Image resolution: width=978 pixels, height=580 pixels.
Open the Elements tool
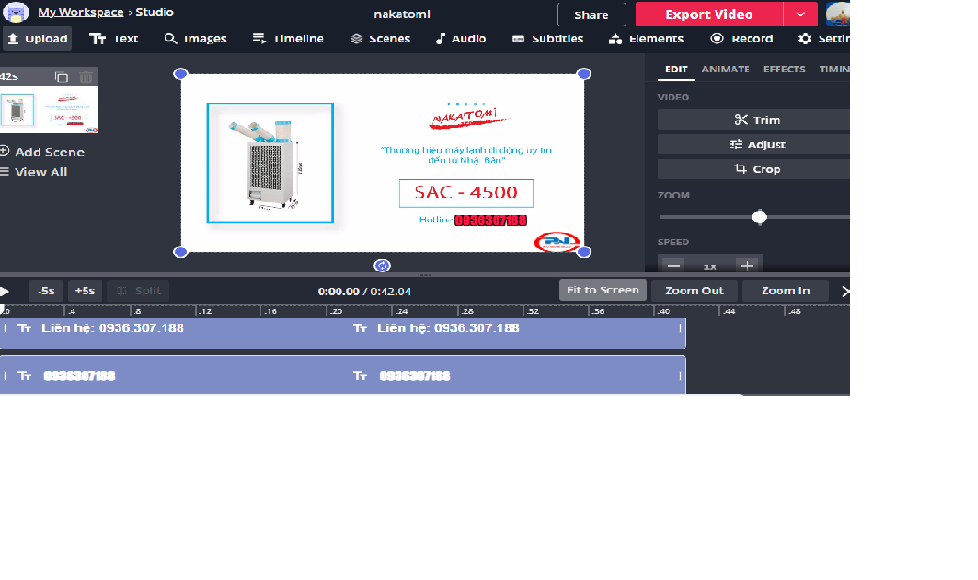tap(646, 39)
